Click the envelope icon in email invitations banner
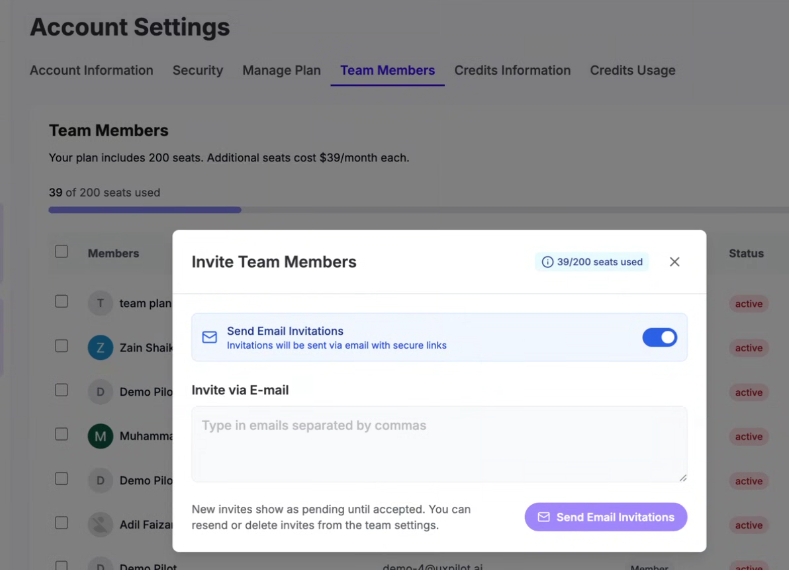This screenshot has width=789, height=570. click(209, 338)
